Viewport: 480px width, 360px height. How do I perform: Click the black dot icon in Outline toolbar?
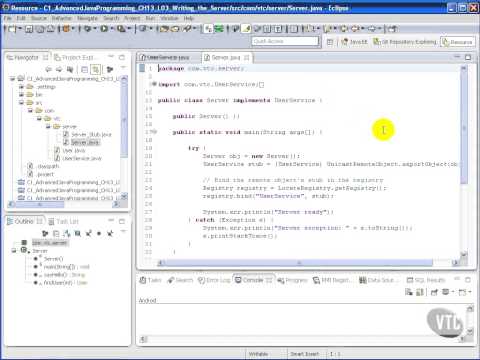99,233
